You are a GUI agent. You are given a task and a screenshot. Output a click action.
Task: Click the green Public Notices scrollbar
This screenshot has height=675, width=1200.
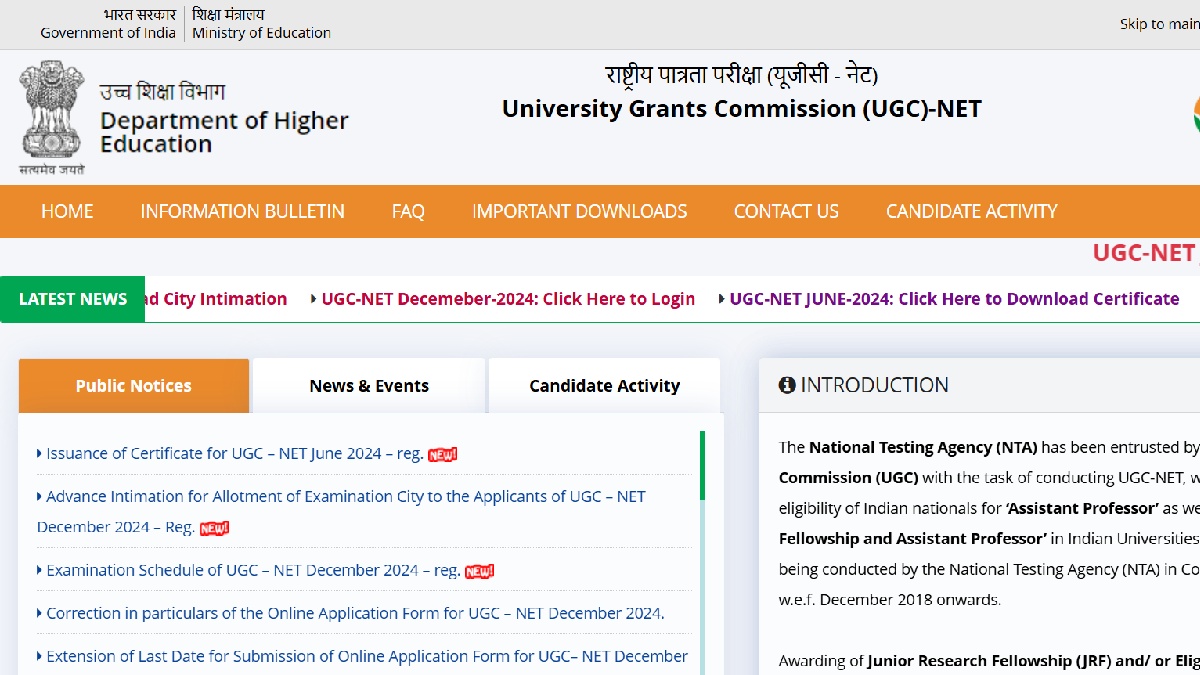coord(702,466)
